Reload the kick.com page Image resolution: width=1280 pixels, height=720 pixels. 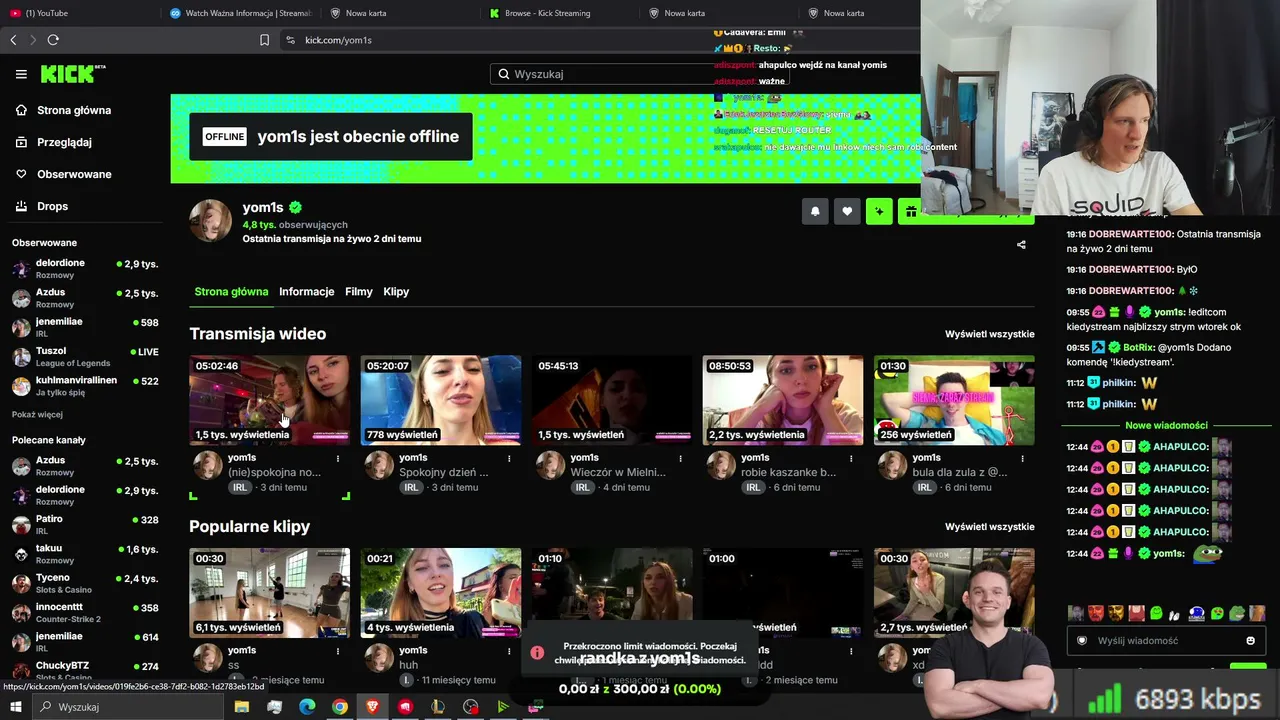tap(53, 40)
